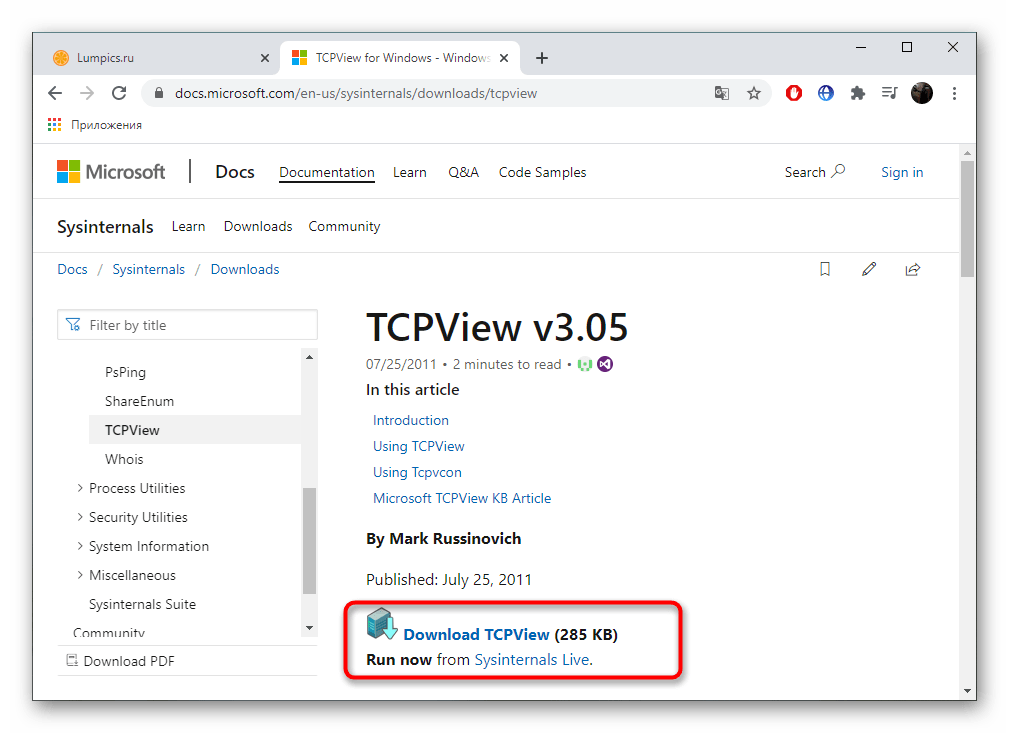This screenshot has width=1009, height=733.
Task: Click the Download PDF button
Action: pyautogui.click(x=121, y=661)
